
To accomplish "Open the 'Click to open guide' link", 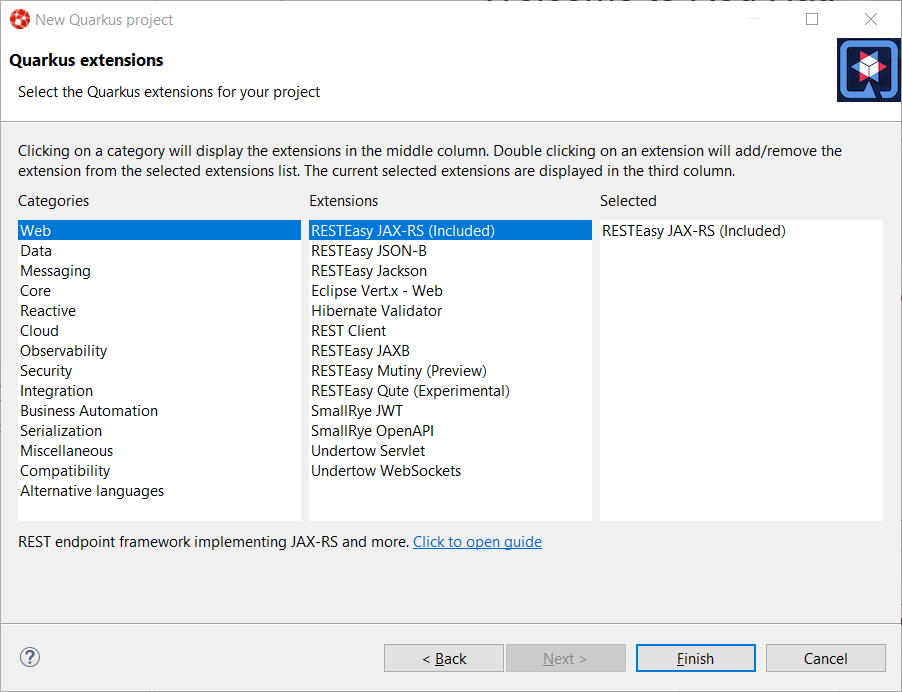I will point(477,542).
